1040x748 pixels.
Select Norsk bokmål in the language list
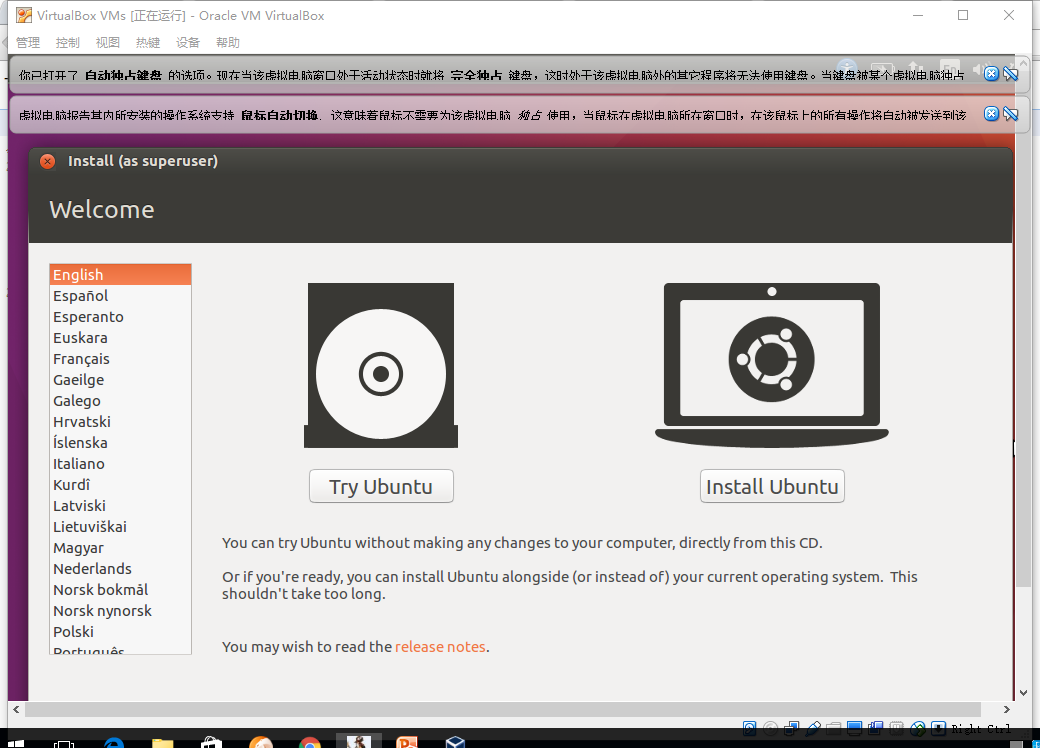pyautogui.click(x=120, y=590)
